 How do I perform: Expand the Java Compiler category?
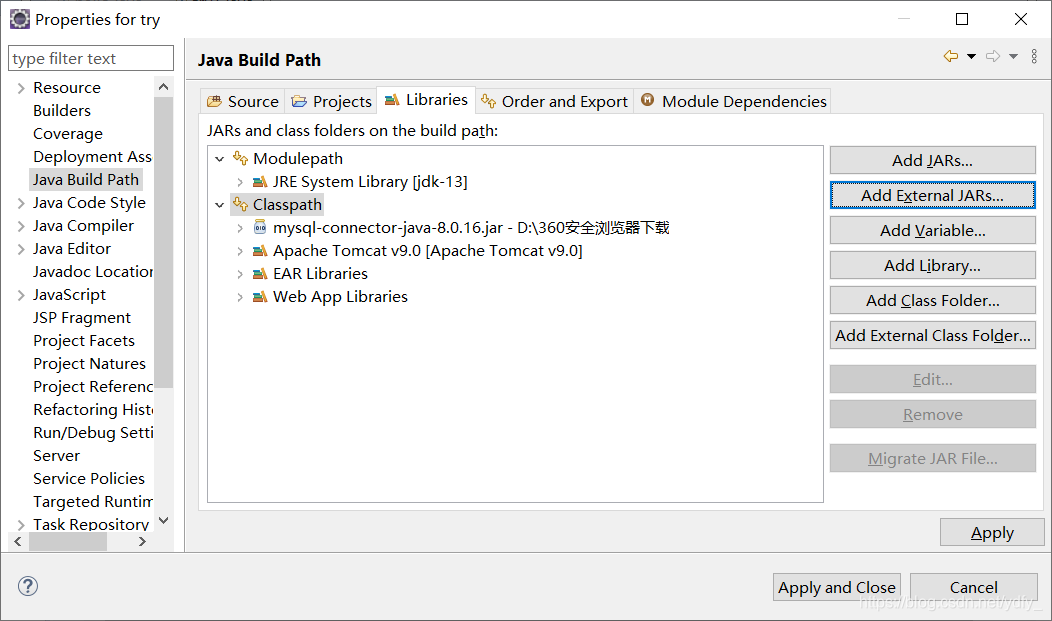[x=21, y=226]
